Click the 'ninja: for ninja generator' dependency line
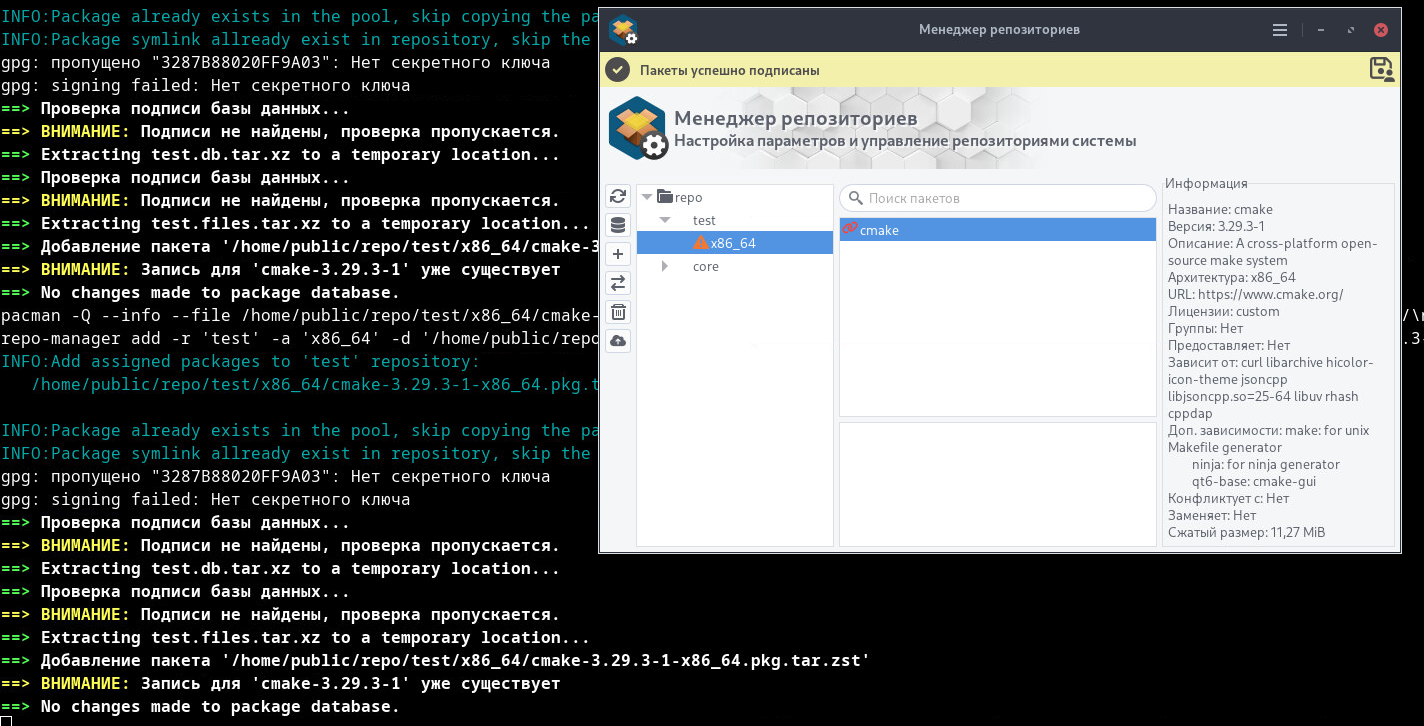 click(x=1266, y=464)
